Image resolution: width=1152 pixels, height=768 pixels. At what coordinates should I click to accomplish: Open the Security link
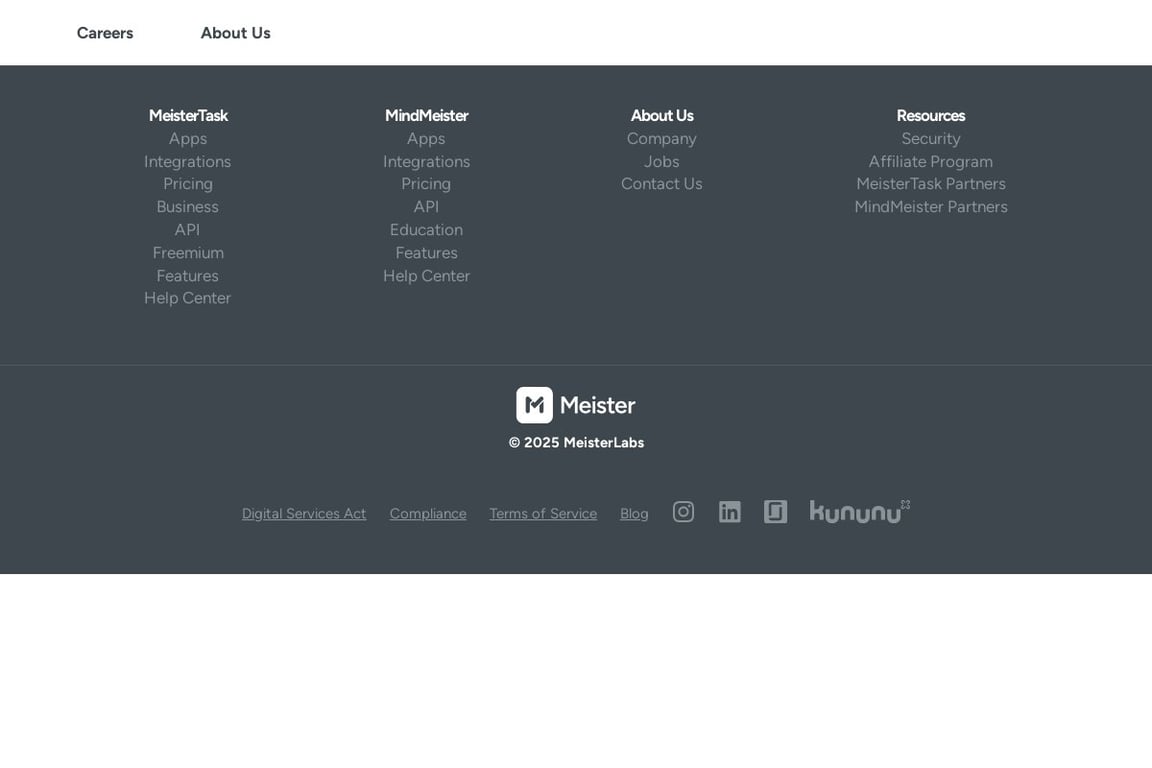pos(931,139)
